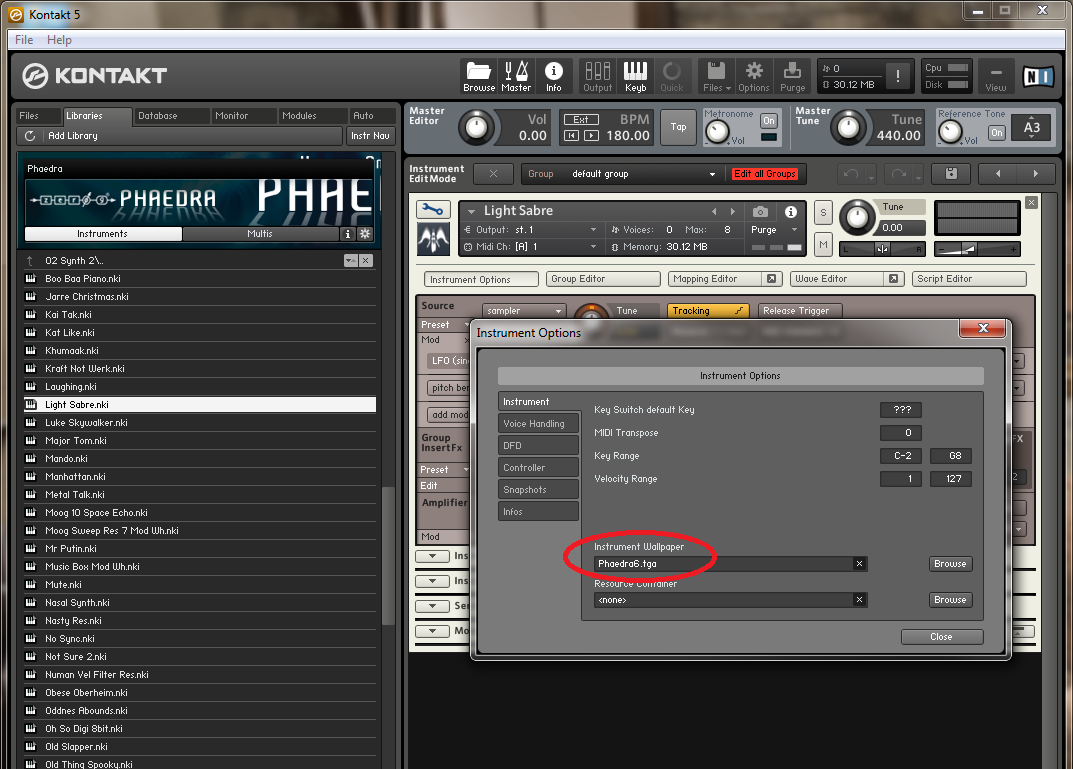Go to the next instrument arrow in Edit Mode bar

pyautogui.click(x=1035, y=174)
